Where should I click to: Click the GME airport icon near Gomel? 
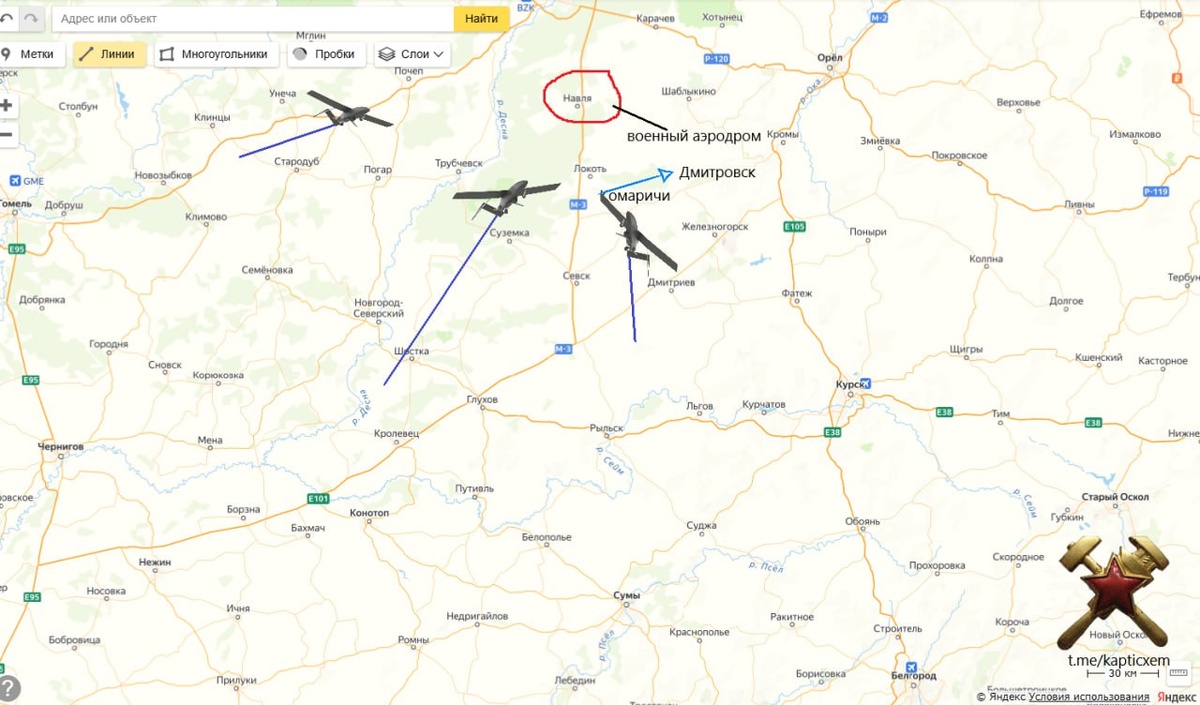(14, 181)
